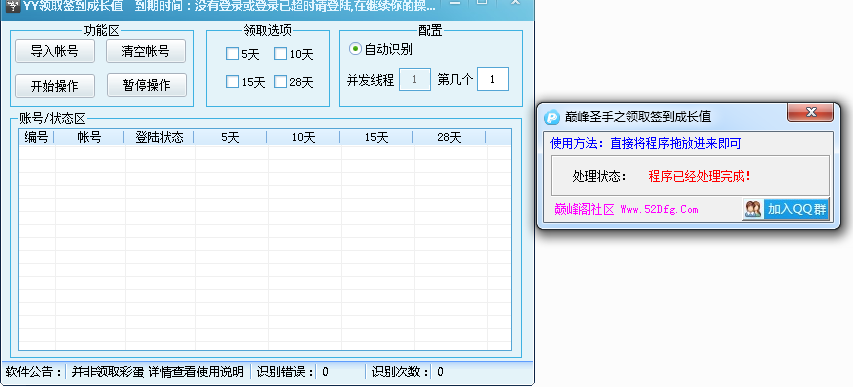Click the 编号 column header
The height and width of the screenshot is (387, 853).
36,138
